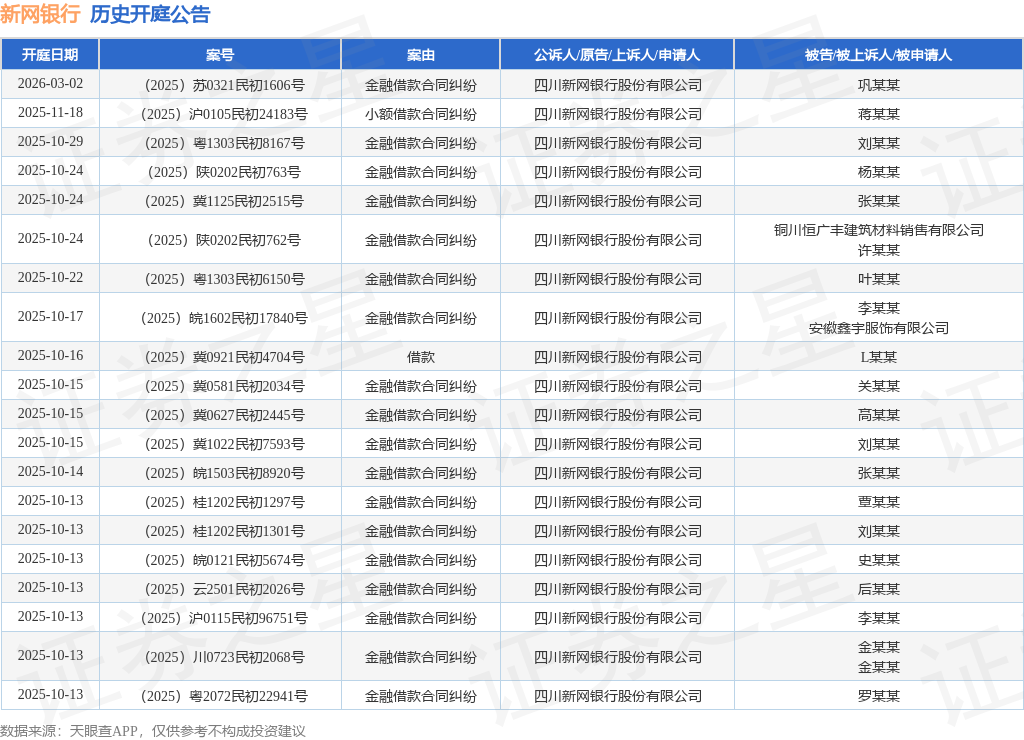Click defendant 叶某某
The image size is (1024, 740).
point(878,280)
